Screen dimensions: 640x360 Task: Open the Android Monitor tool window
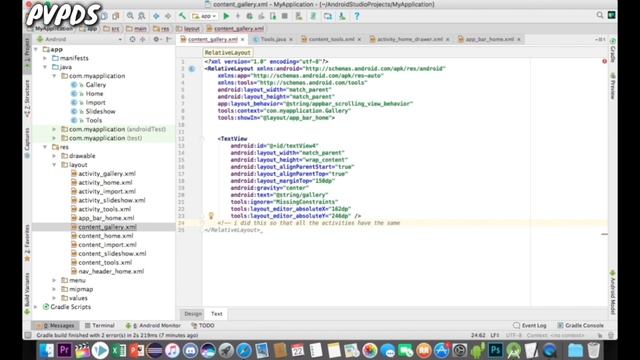153,326
